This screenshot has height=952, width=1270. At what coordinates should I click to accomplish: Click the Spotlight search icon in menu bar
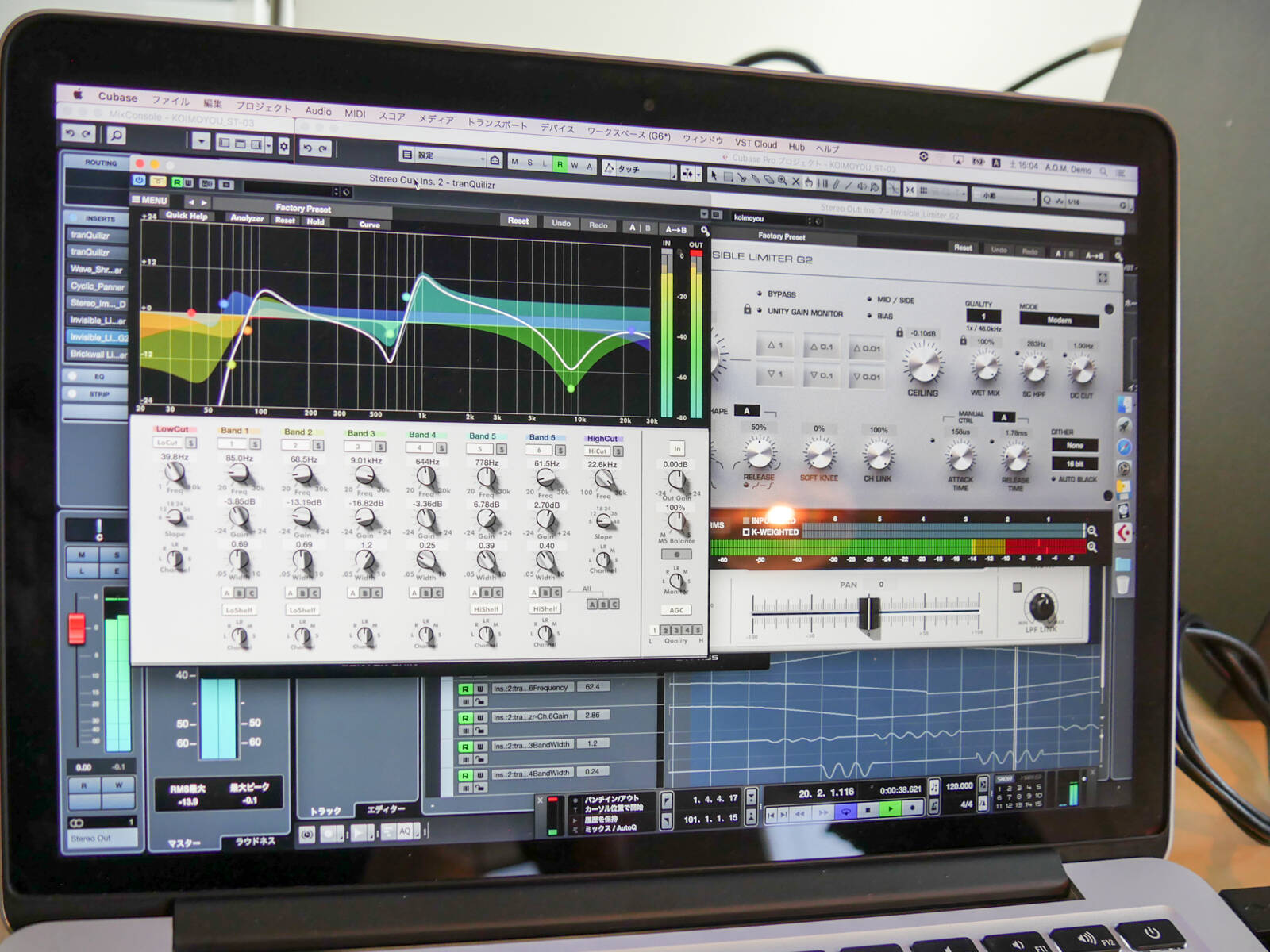pyautogui.click(x=1103, y=171)
